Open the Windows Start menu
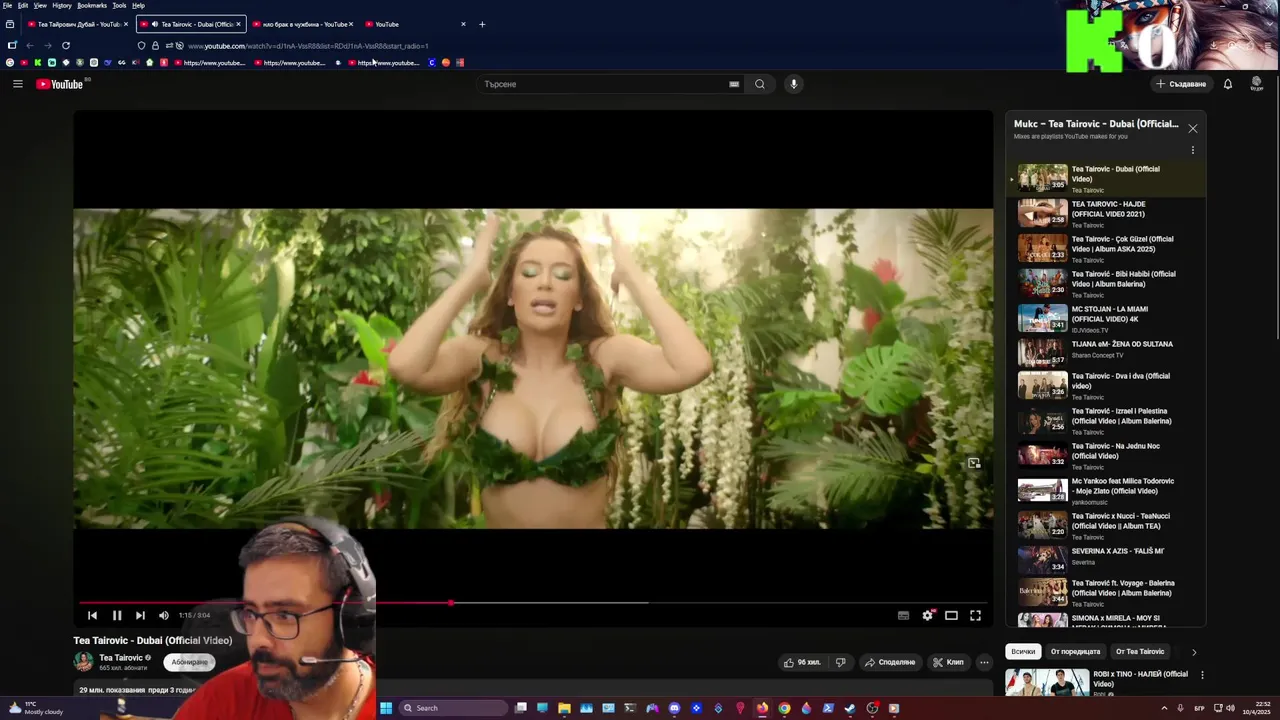The width and height of the screenshot is (1280, 720). tap(386, 708)
